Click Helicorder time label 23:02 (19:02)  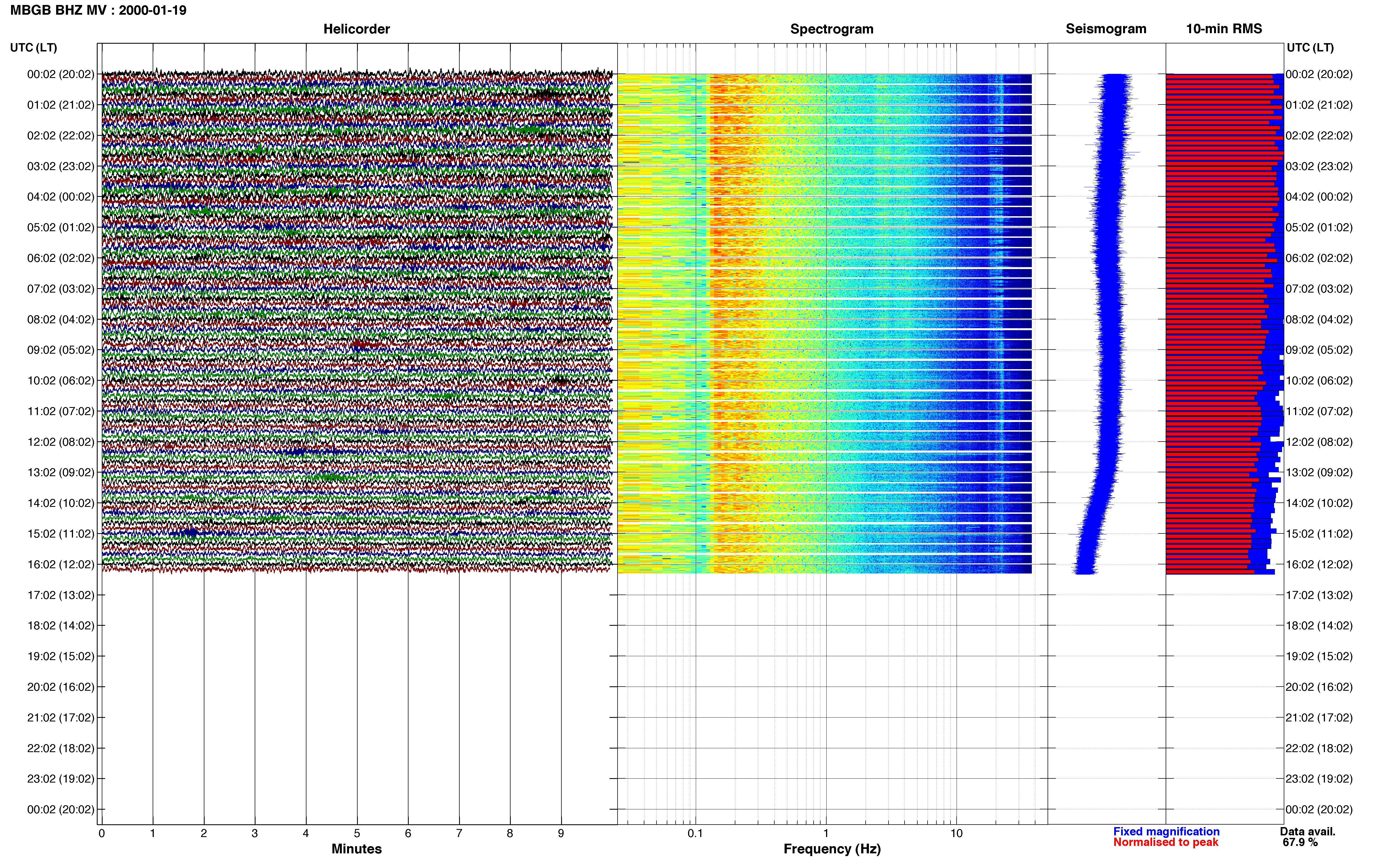coord(61,779)
